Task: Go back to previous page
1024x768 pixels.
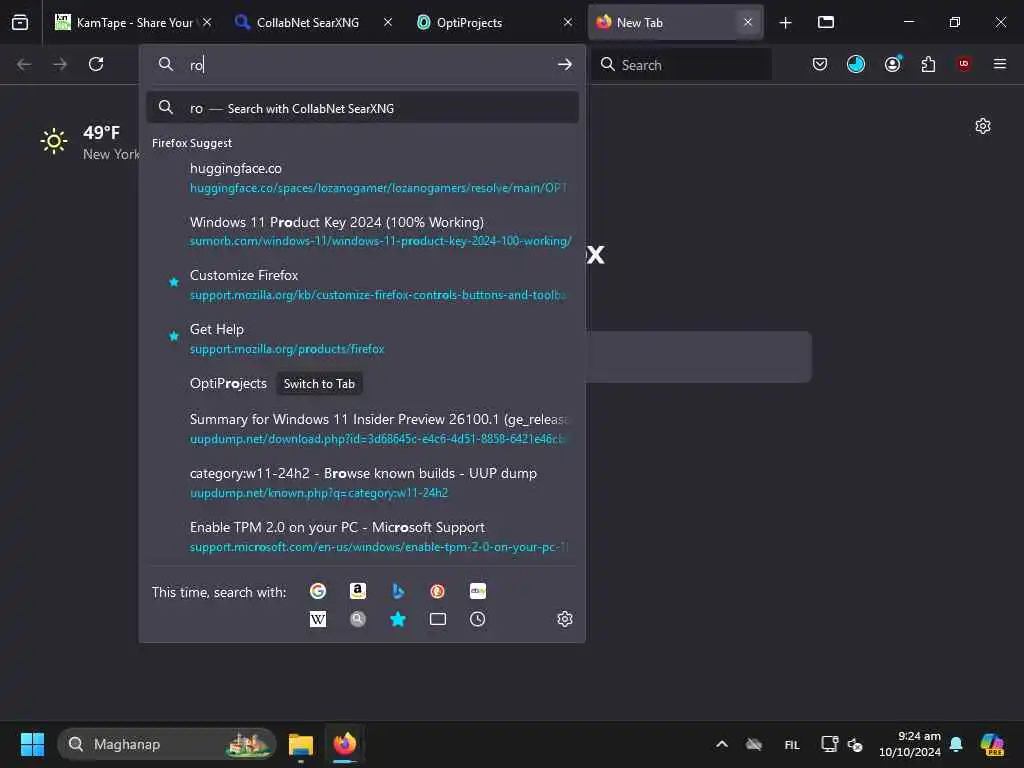Action: [x=24, y=64]
